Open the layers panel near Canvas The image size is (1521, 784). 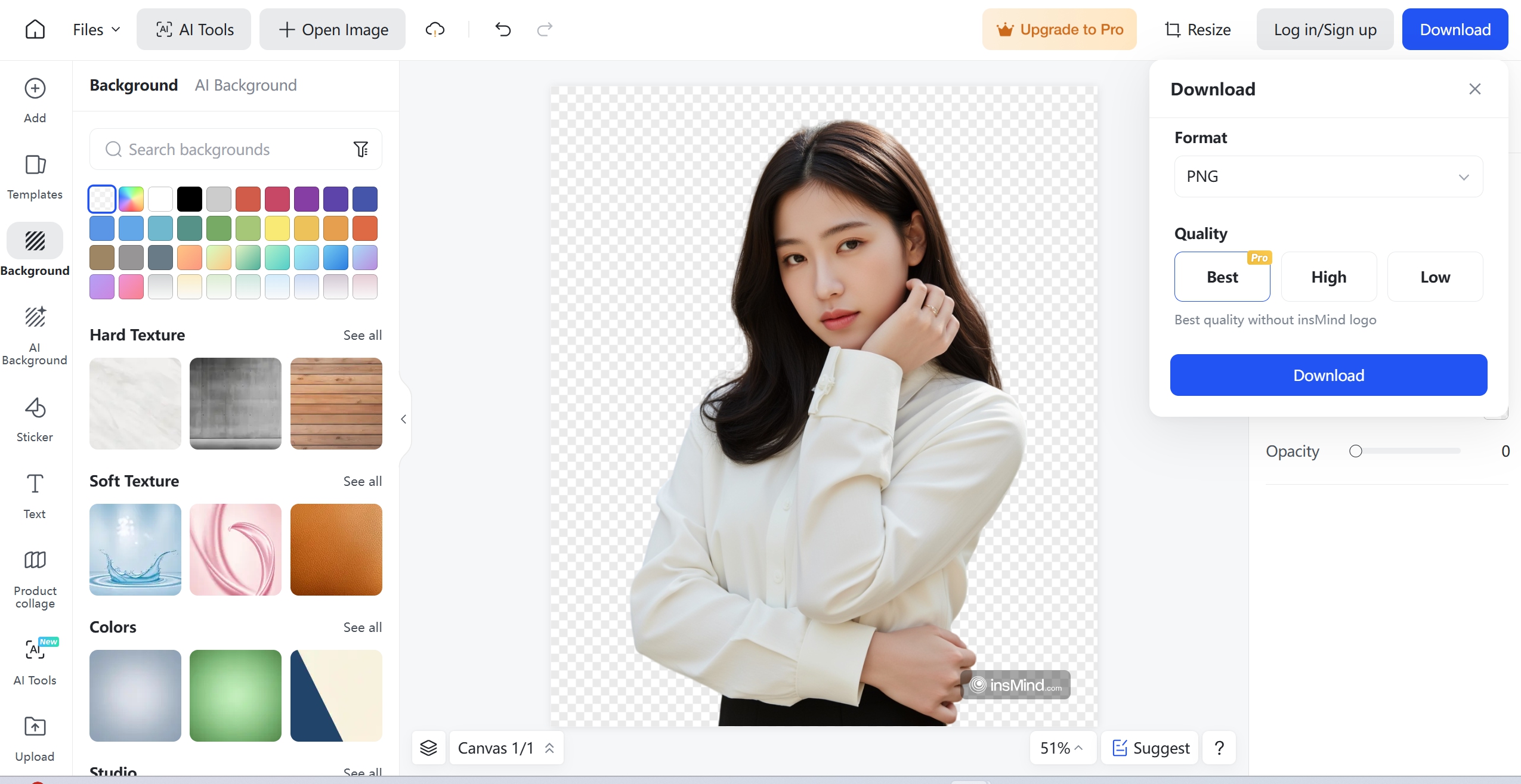[428, 747]
